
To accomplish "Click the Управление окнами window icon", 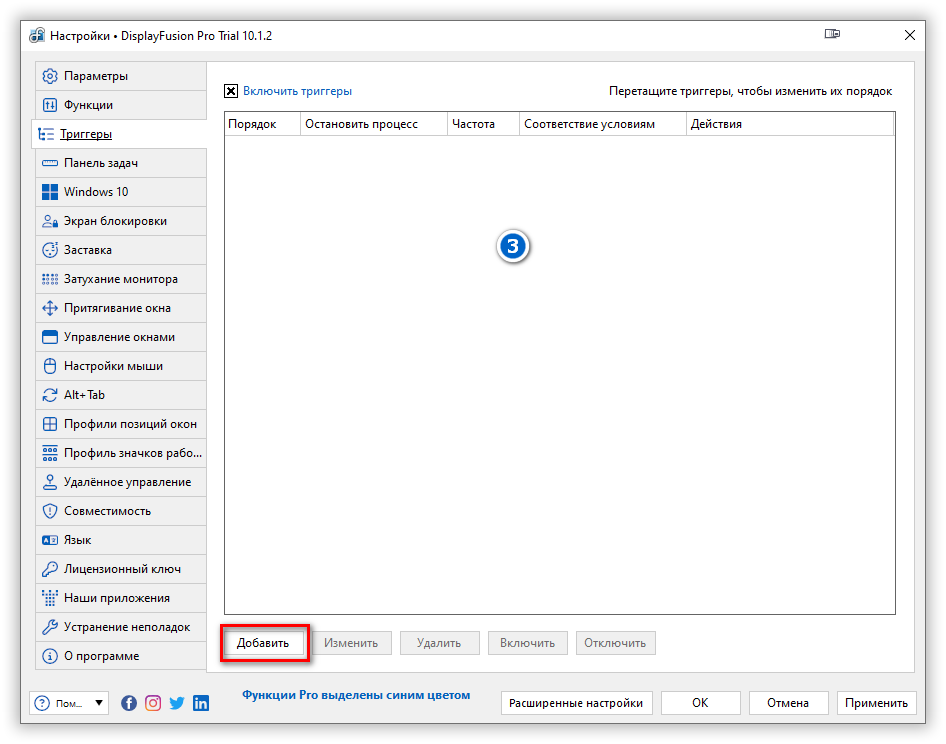I will tap(49, 337).
